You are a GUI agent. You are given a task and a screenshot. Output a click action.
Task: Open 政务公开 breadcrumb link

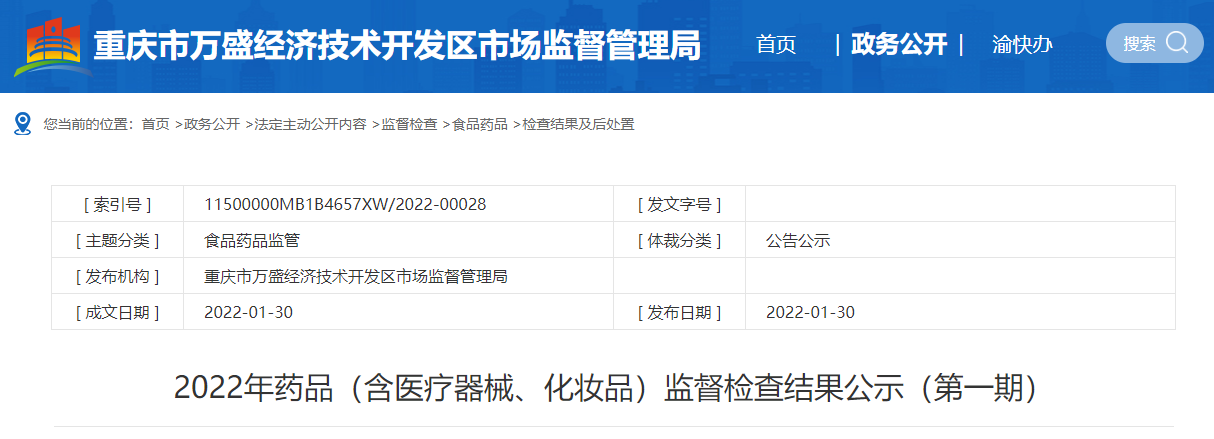coord(212,125)
